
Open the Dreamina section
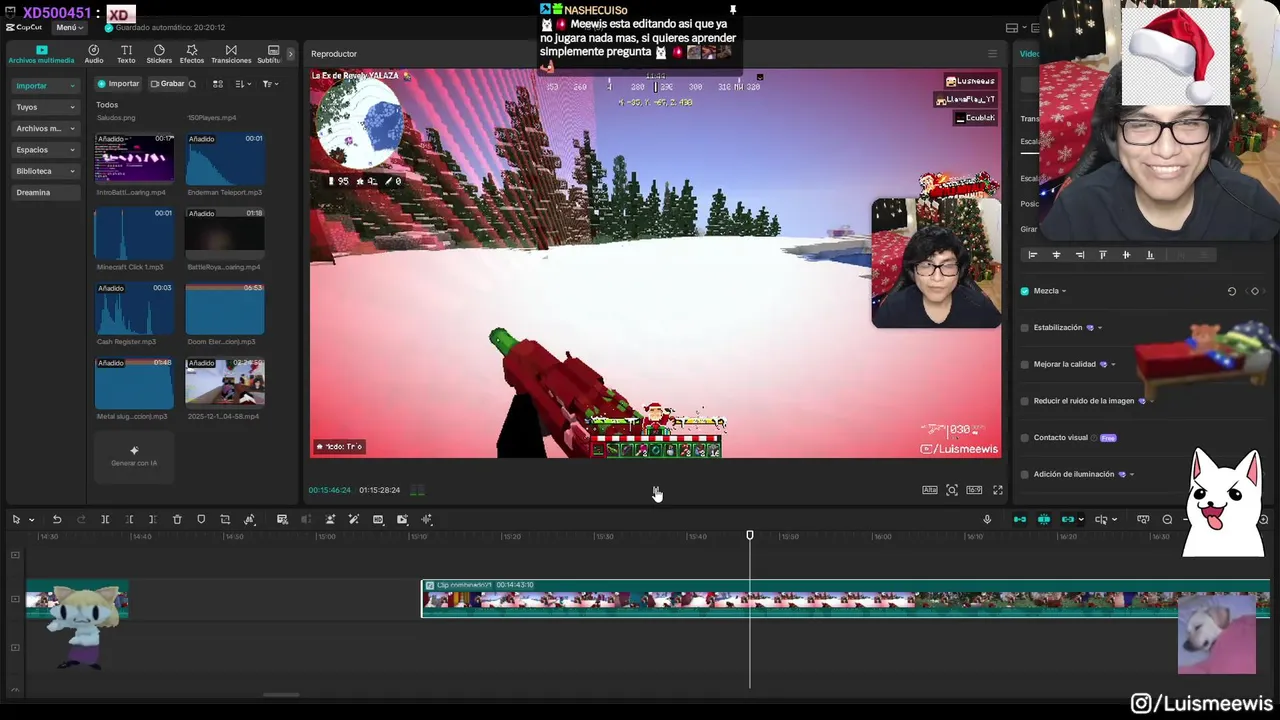(x=45, y=192)
